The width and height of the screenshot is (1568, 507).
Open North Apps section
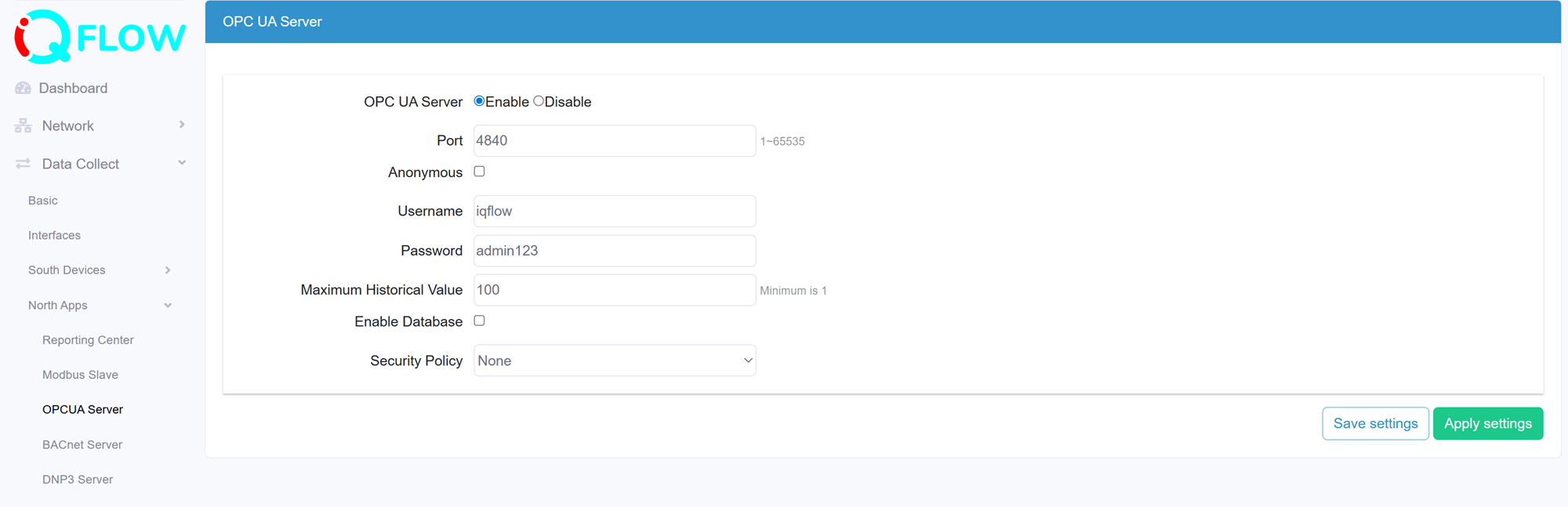[x=57, y=305]
